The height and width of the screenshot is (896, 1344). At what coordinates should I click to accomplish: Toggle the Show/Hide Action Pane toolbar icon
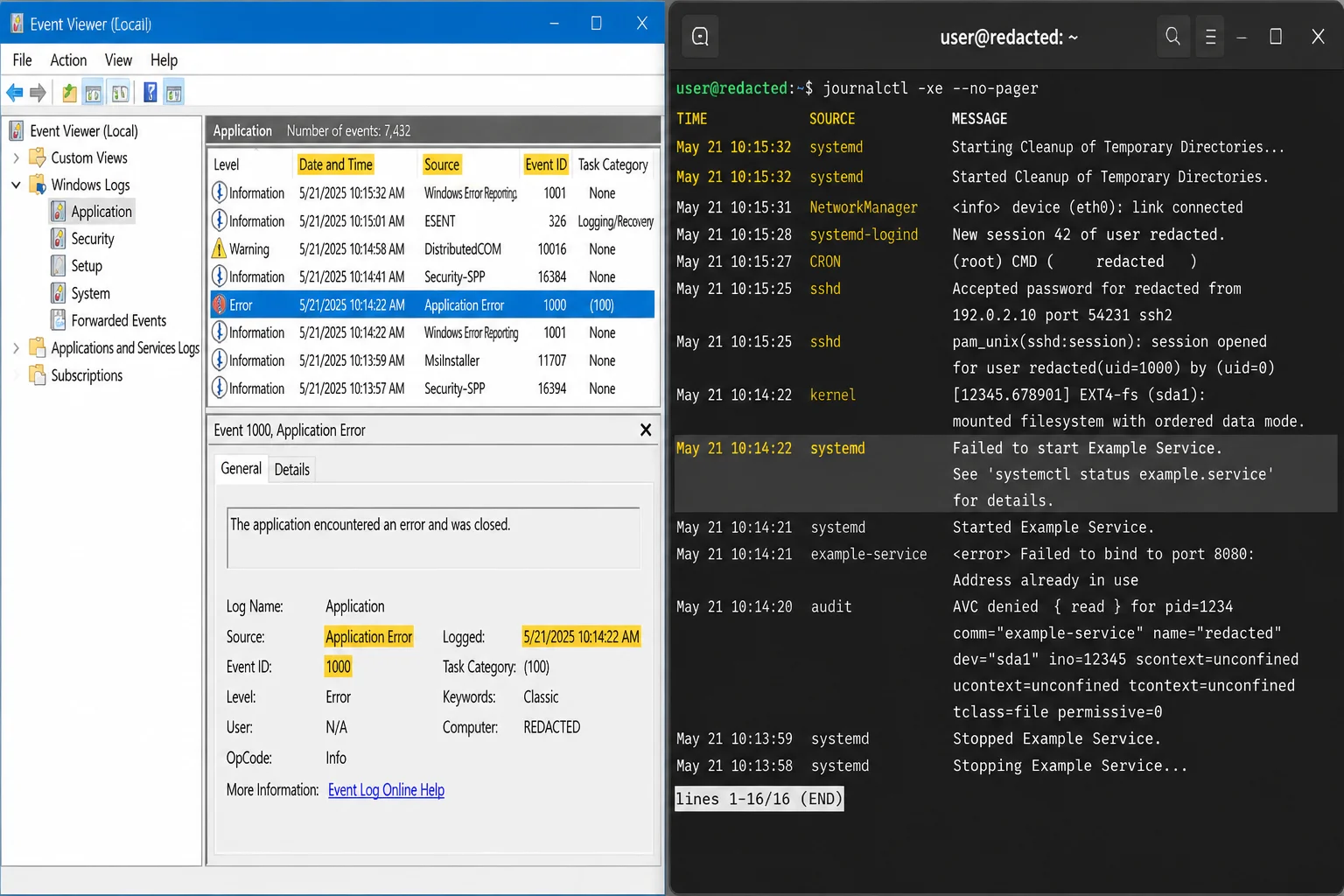coord(174,92)
